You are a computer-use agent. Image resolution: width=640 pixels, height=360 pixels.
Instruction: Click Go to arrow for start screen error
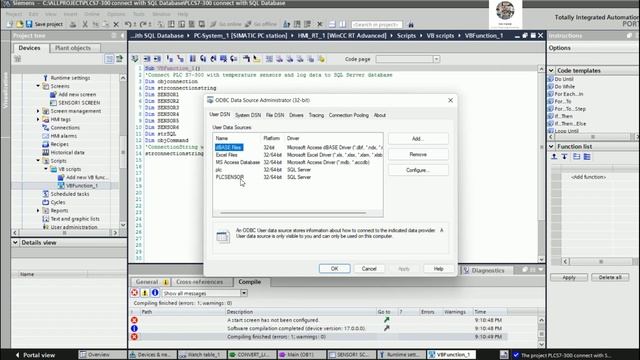tap(386, 320)
